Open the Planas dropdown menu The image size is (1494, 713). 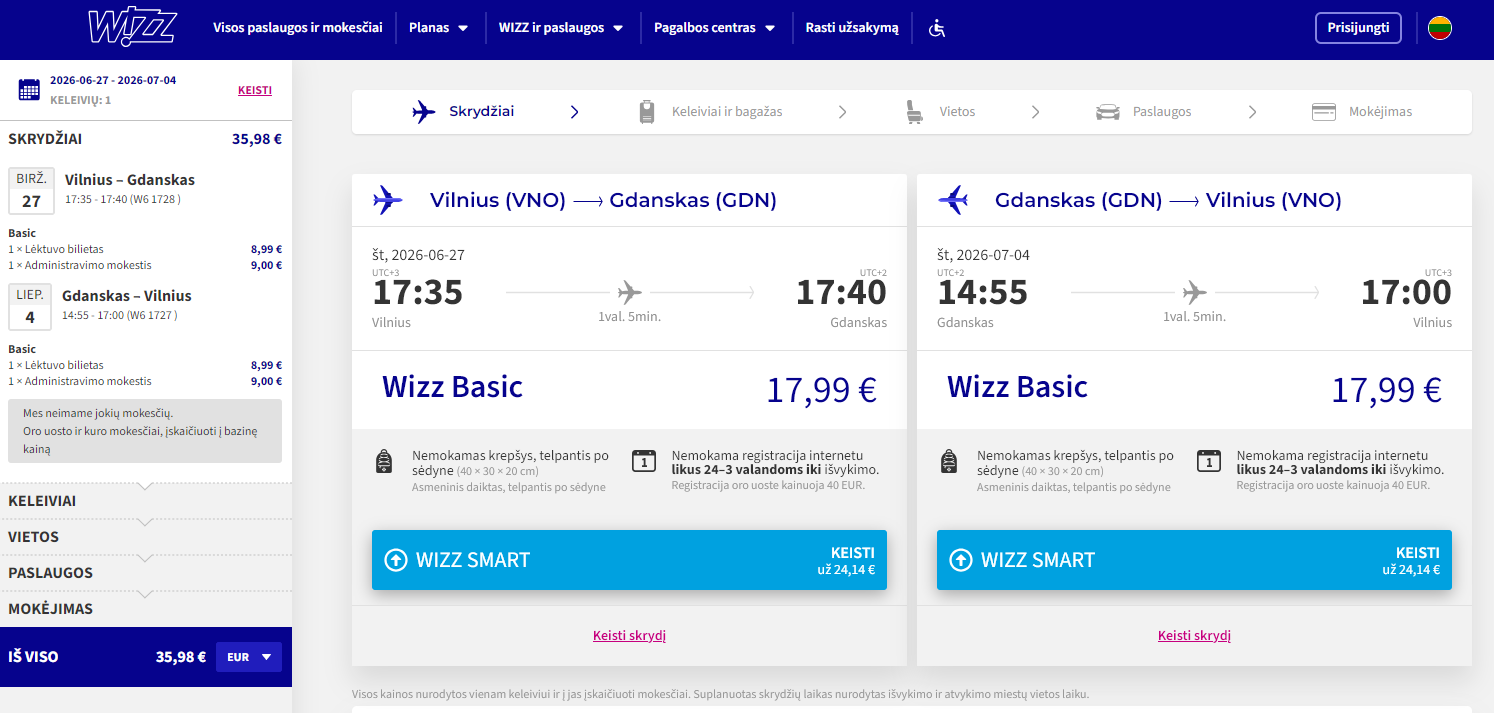[438, 28]
